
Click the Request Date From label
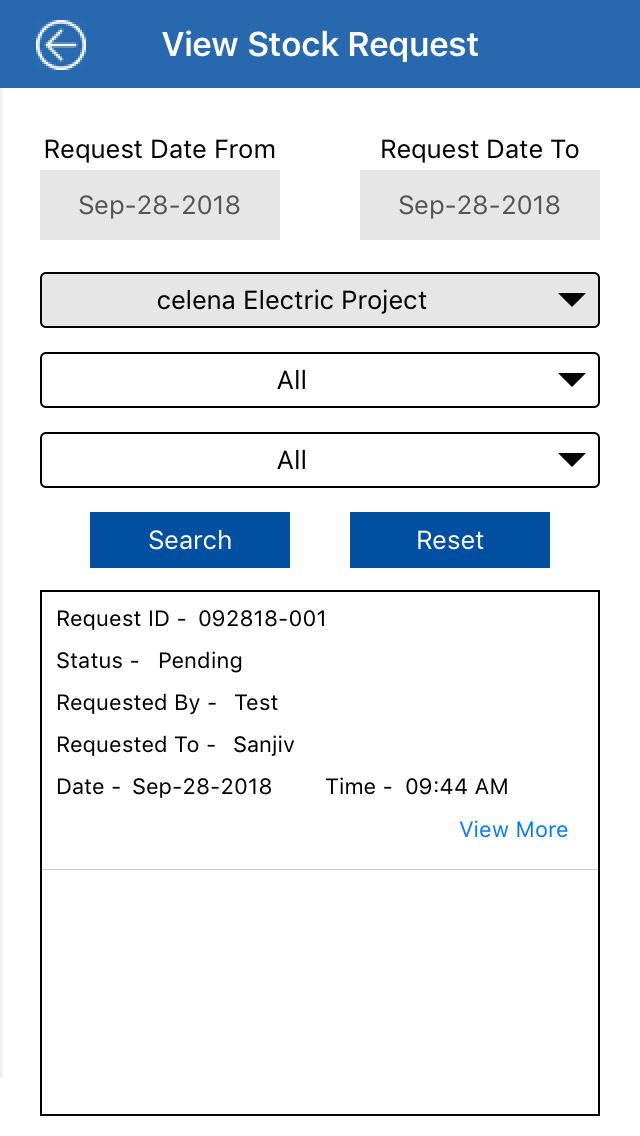pyautogui.click(x=160, y=150)
